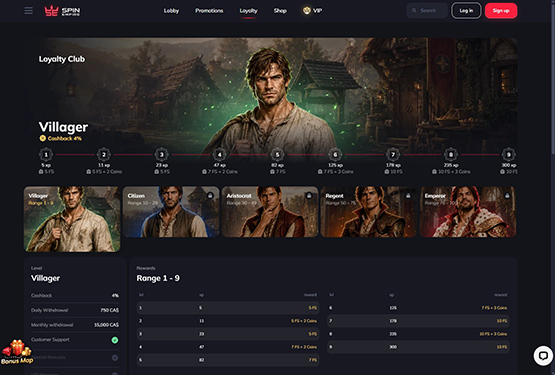Focus the Search input field
555x375 pixels.
click(x=427, y=11)
